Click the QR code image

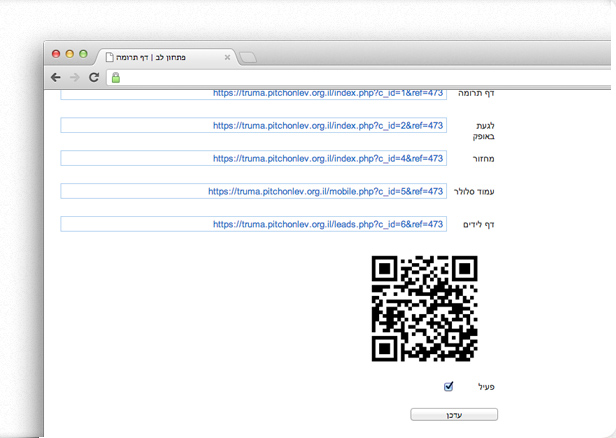[x=425, y=308]
